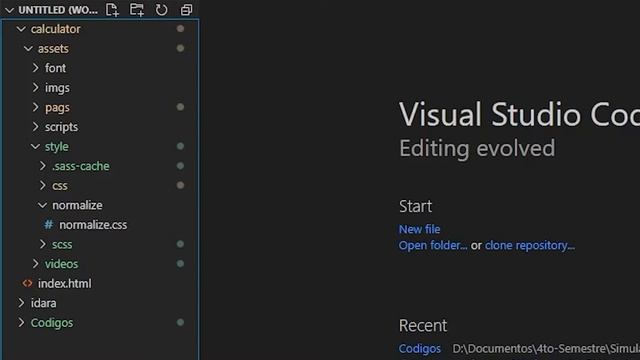Viewport: 640px width, 360px height.
Task: Select the .sass-cache folder label
Action: pyautogui.click(x=81, y=166)
